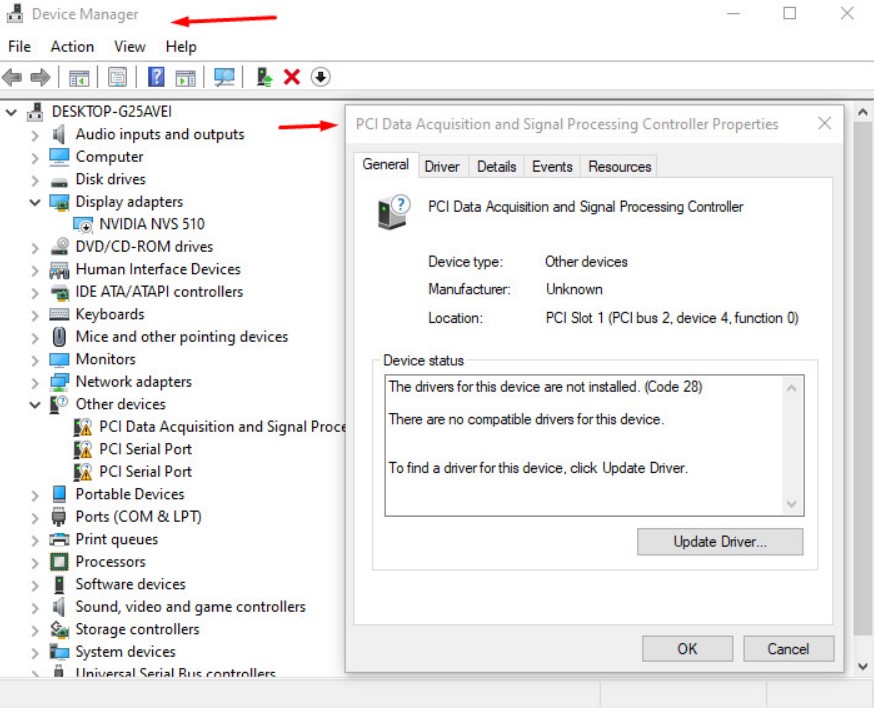Switch to the Events tab
This screenshot has height=708, width=874.
552,167
